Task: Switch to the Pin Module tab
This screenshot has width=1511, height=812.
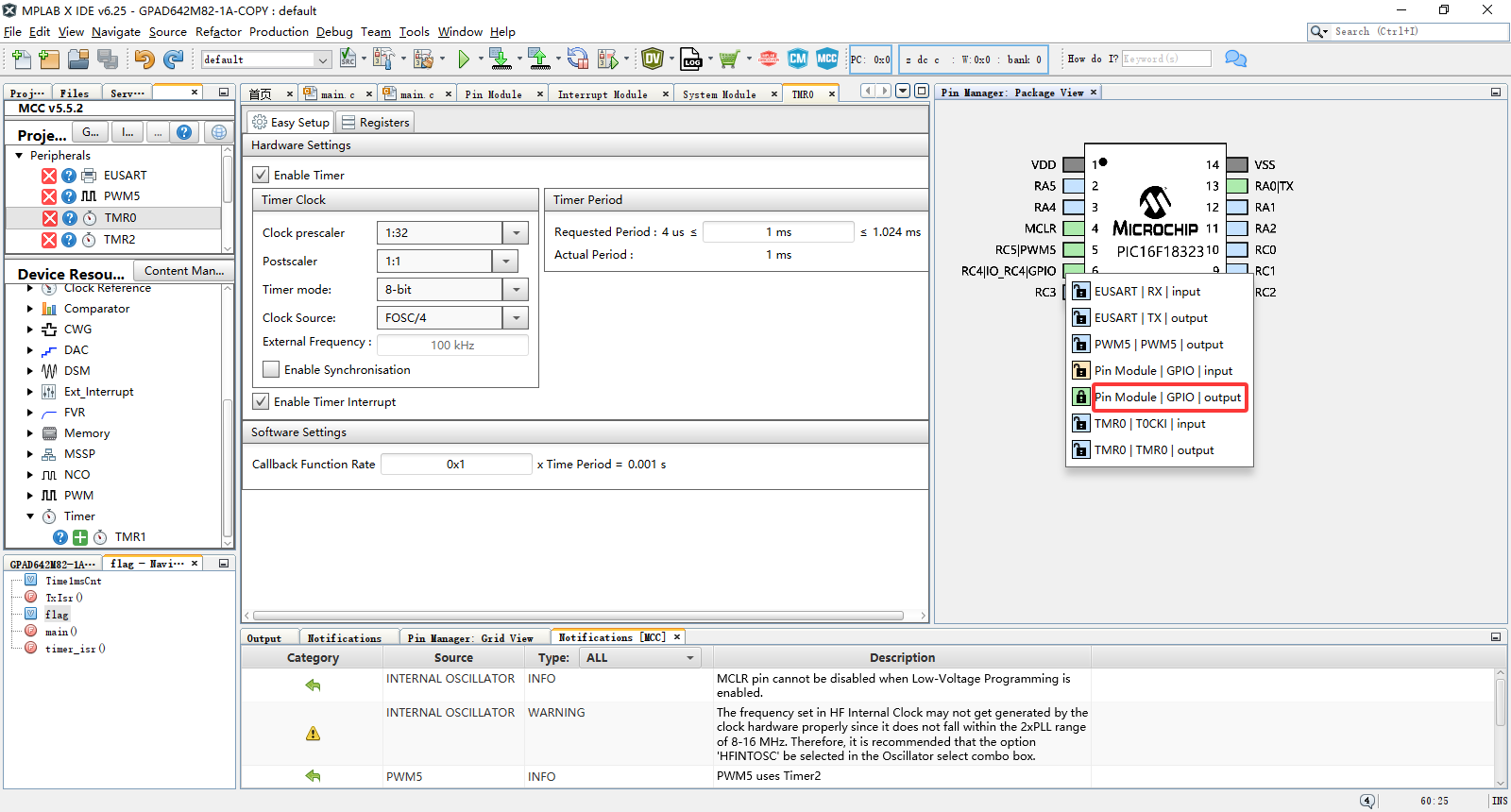Action: pyautogui.click(x=493, y=93)
